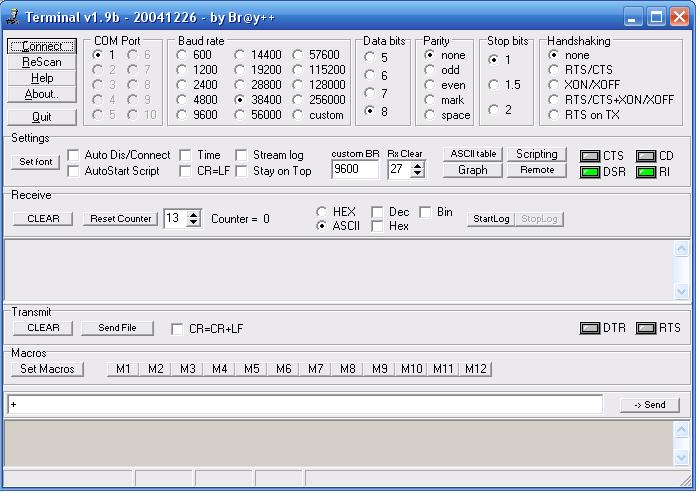Quit the Terminal application
The width and height of the screenshot is (698, 493).
[x=42, y=117]
